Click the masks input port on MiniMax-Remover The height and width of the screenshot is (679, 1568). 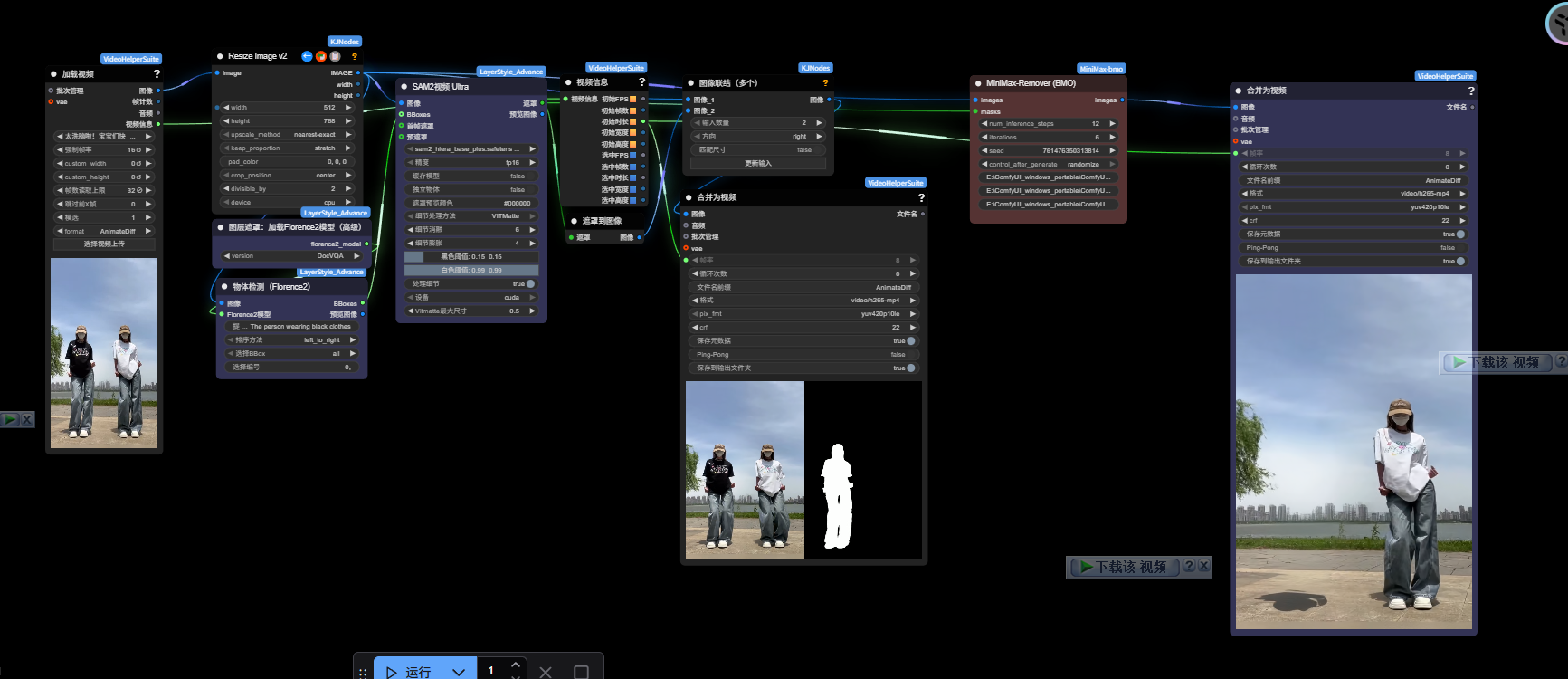pos(975,112)
